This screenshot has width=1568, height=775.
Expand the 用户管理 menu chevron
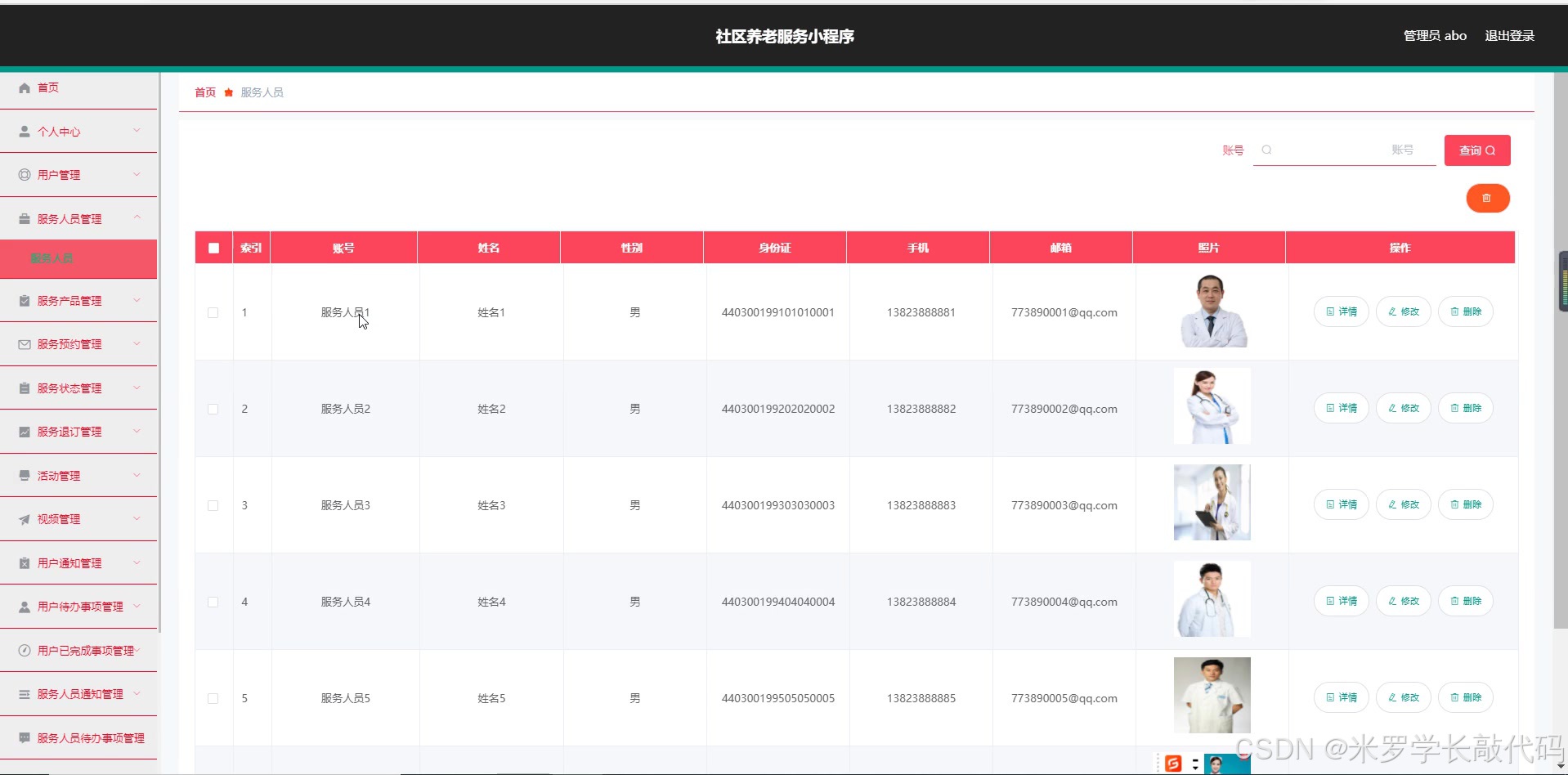tap(137, 174)
